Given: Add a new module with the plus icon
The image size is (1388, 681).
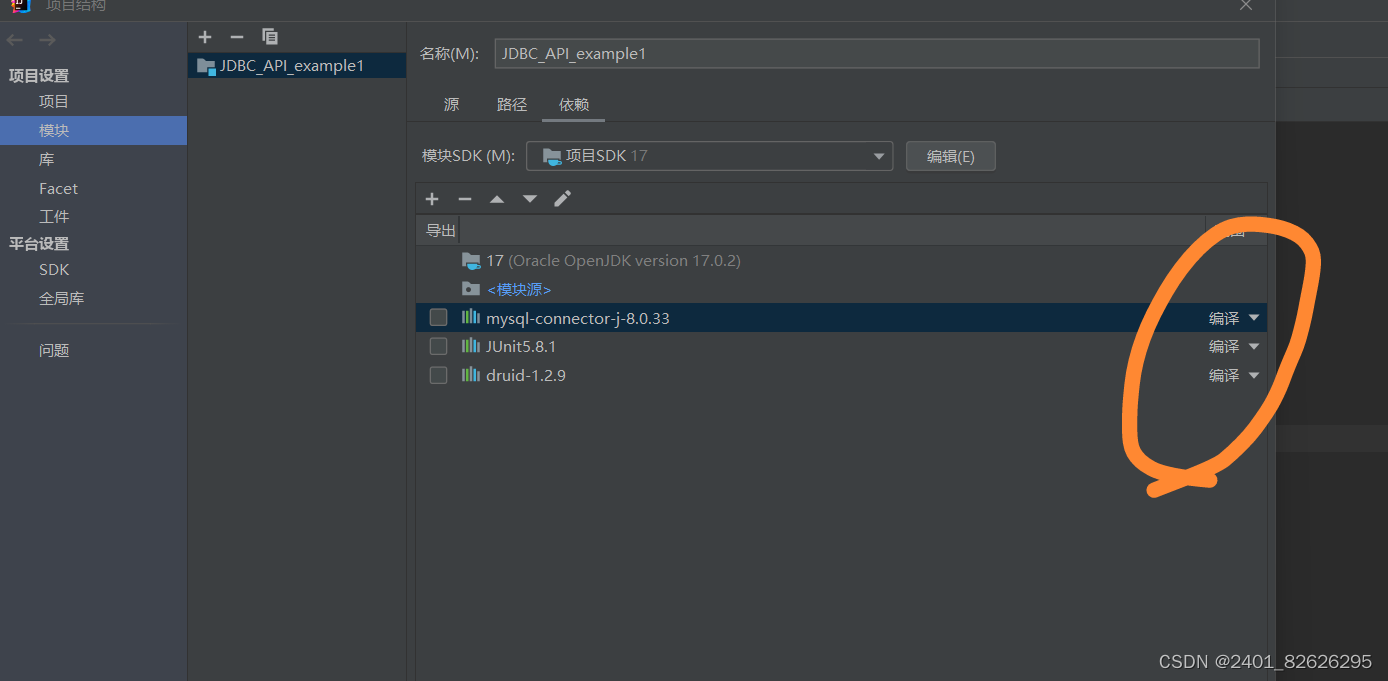Looking at the screenshot, I should [x=204, y=37].
